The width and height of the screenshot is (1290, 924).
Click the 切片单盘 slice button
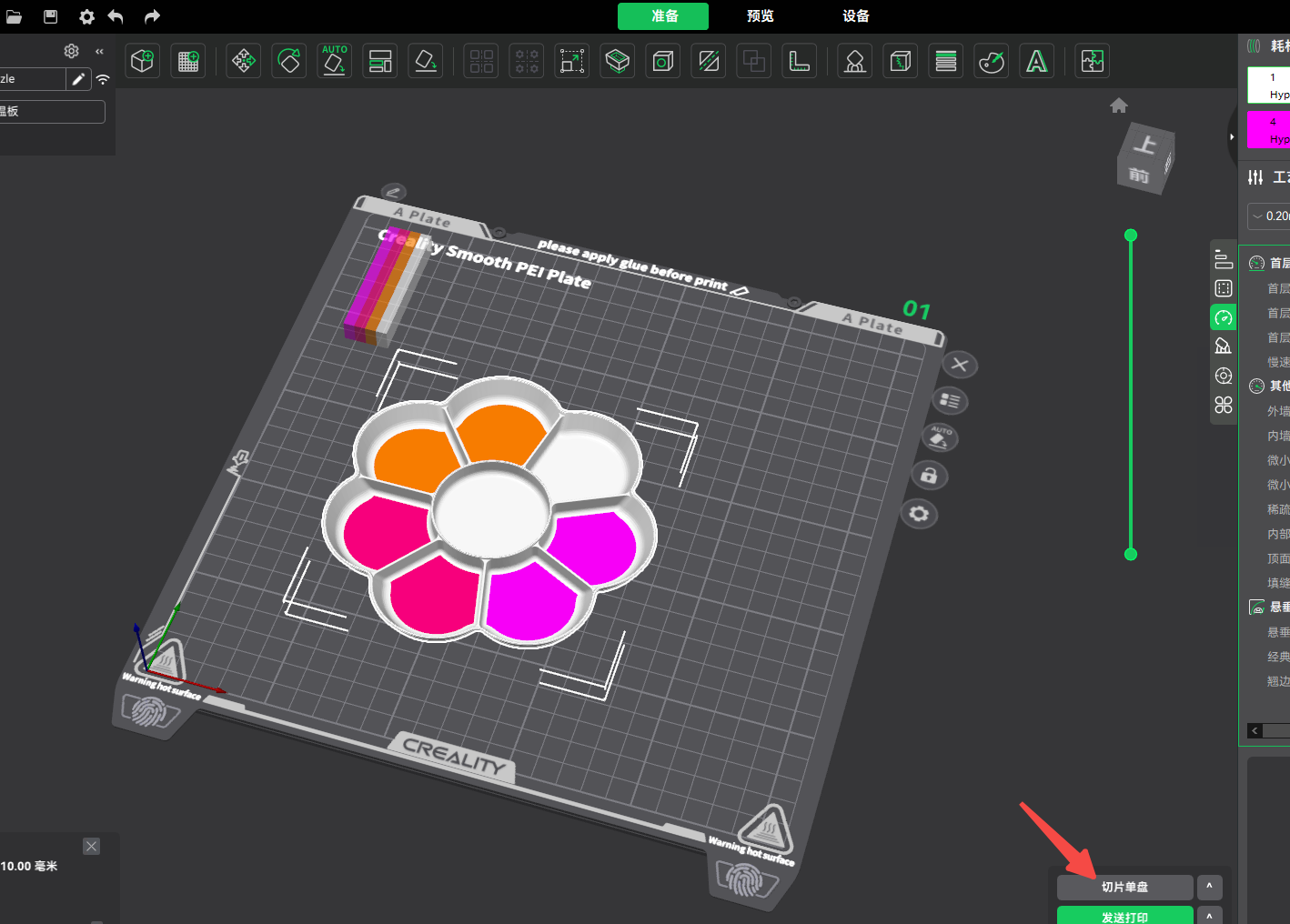(x=1124, y=887)
